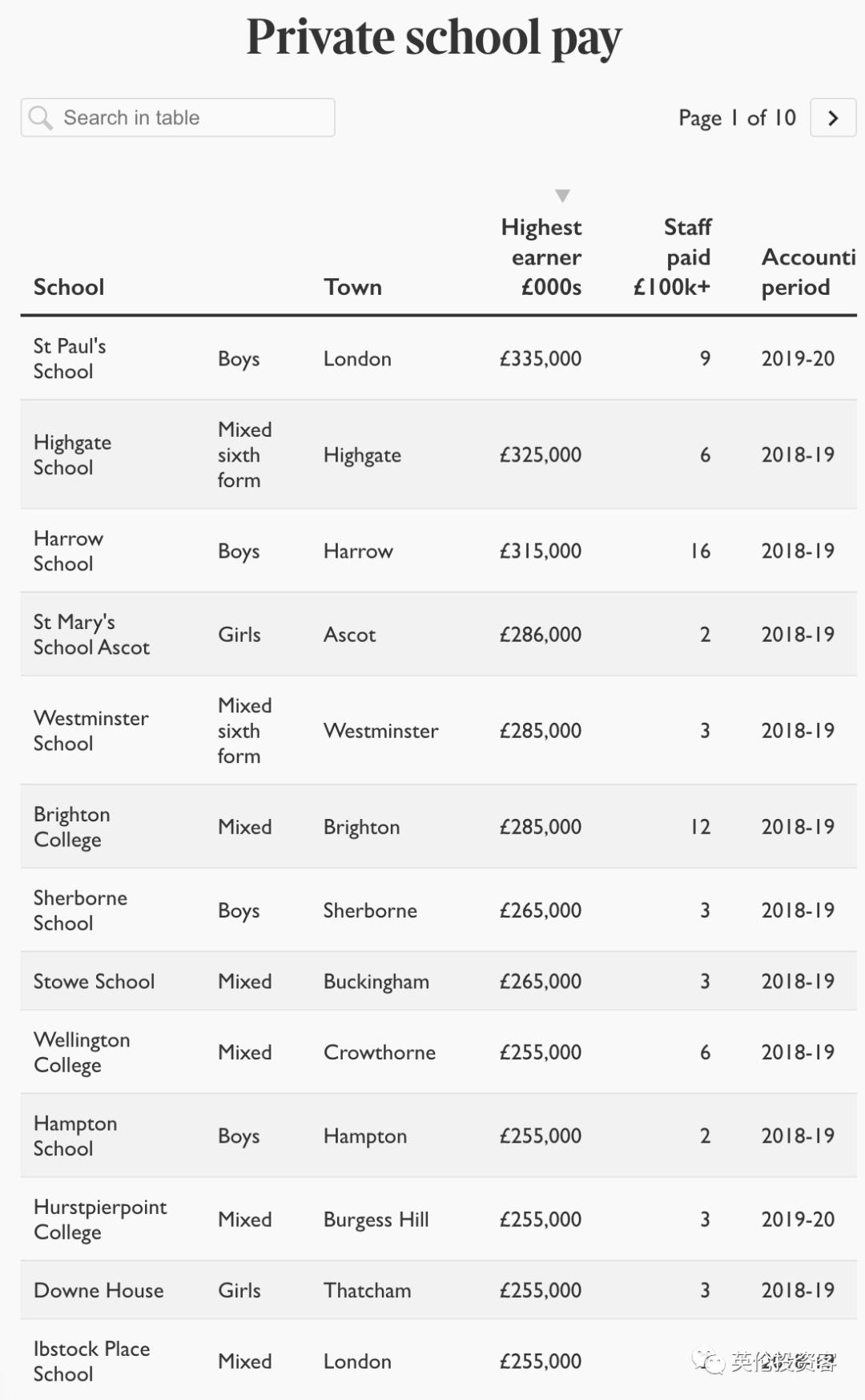Click the Brighton College name cell
Screen dimensions: 865x1400
coord(71,826)
